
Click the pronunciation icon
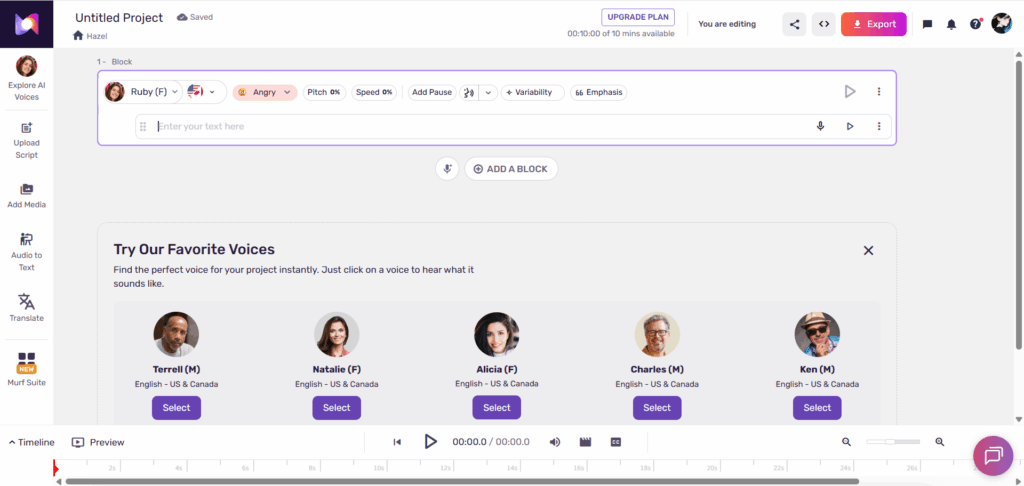[468, 92]
